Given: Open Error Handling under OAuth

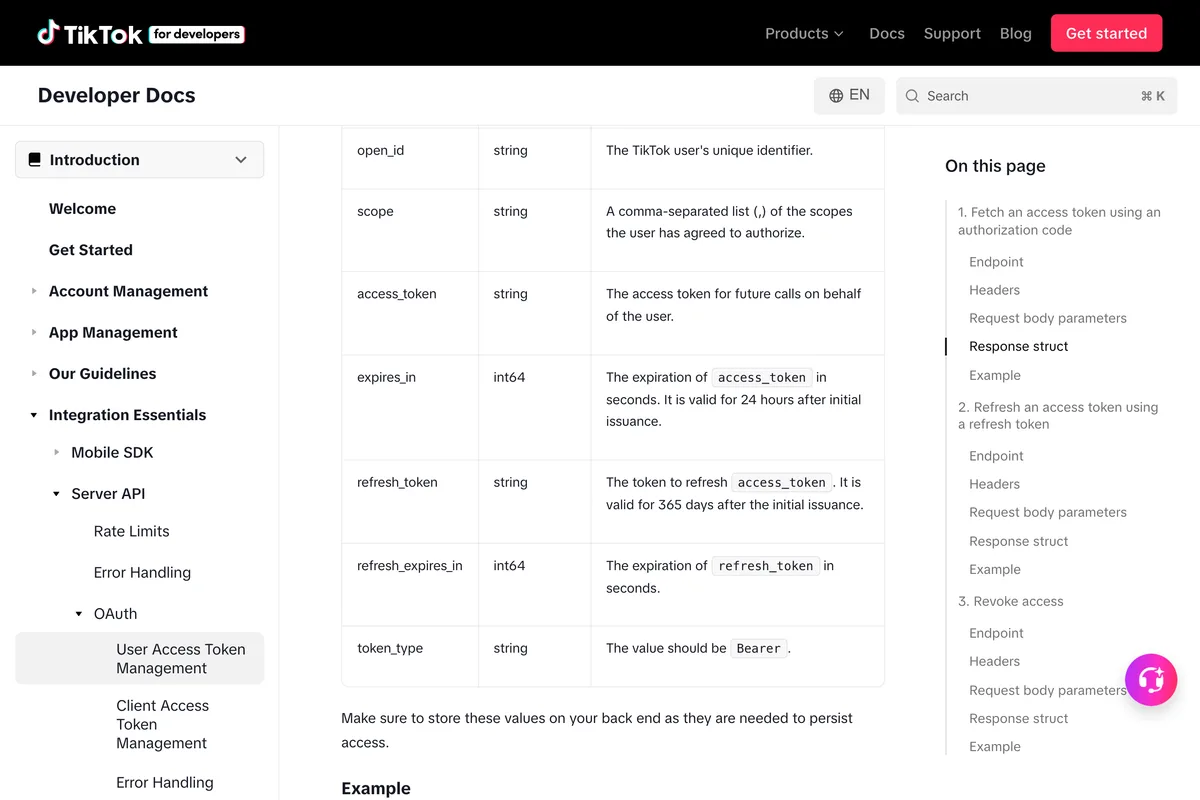Looking at the screenshot, I should point(165,782).
